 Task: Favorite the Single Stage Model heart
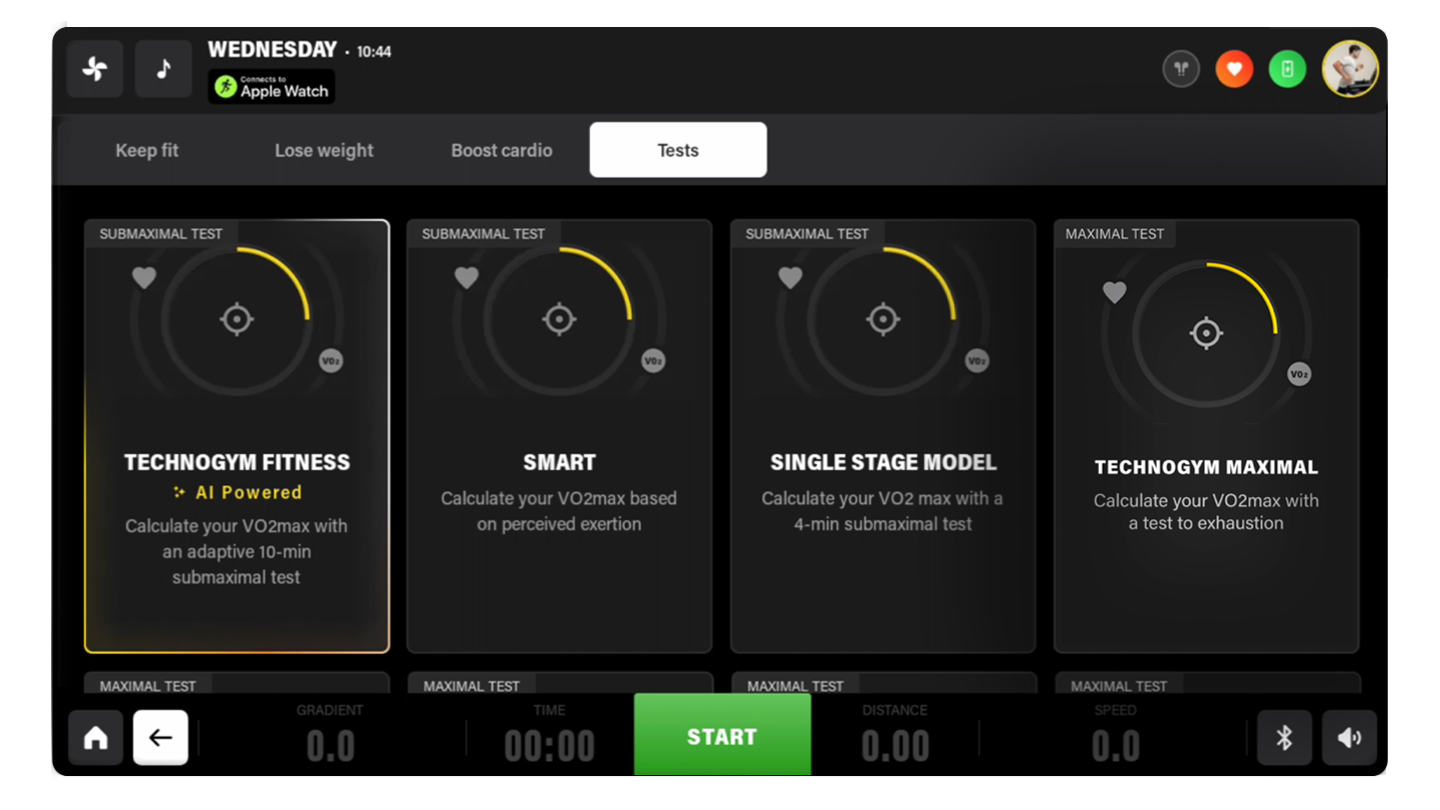click(790, 278)
